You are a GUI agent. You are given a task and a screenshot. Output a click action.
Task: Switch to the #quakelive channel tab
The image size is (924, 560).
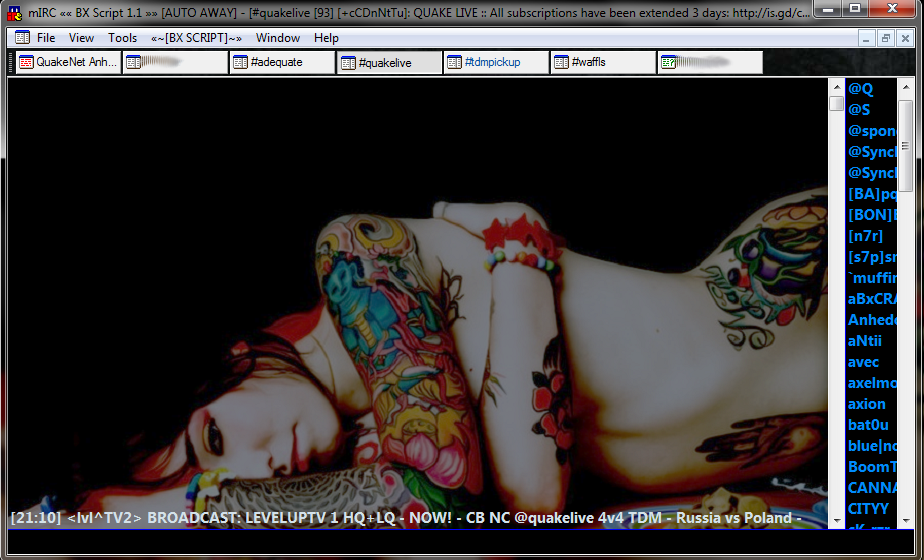pyautogui.click(x=389, y=63)
